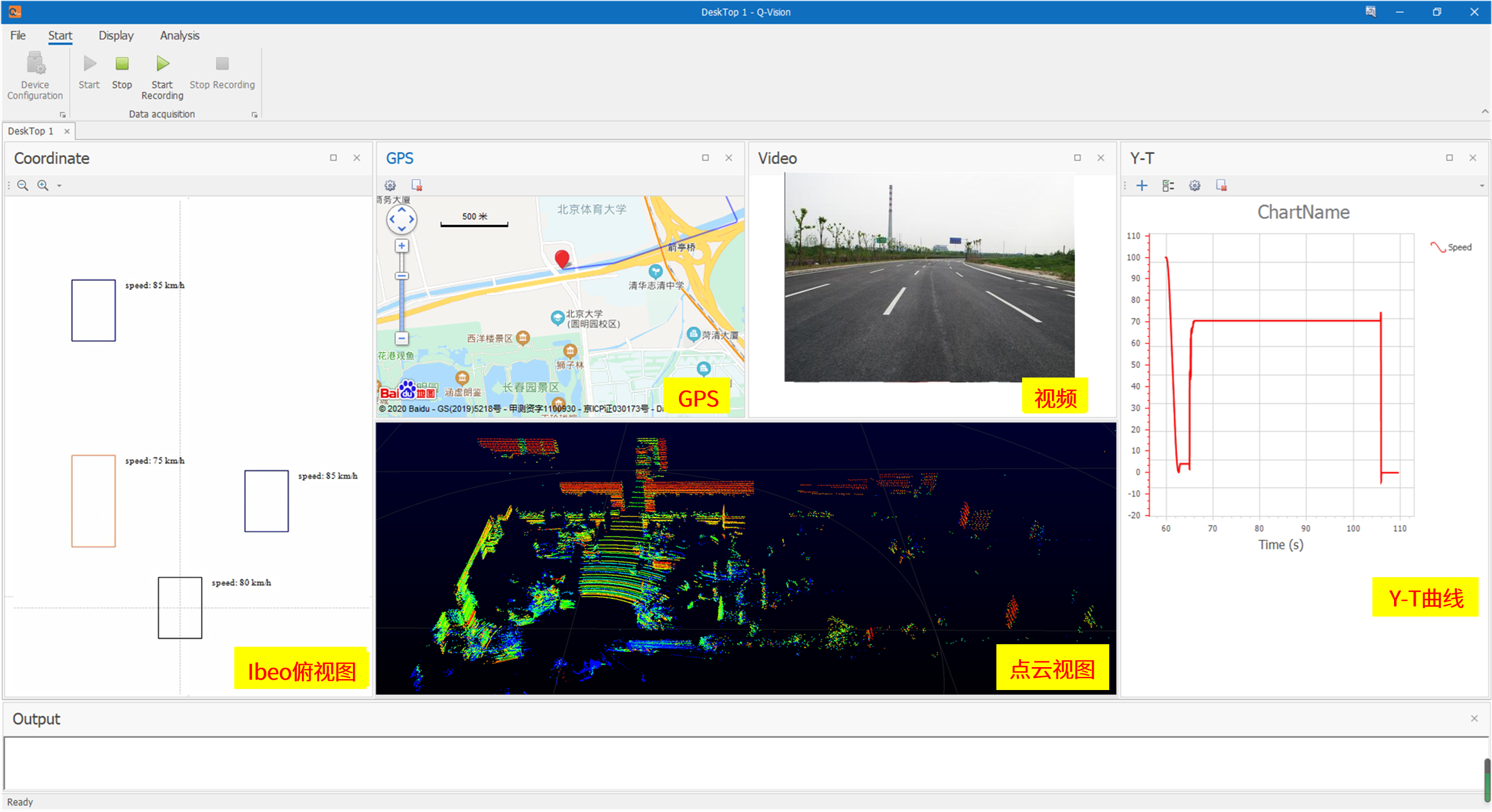Maximize the GPS panel

point(705,157)
